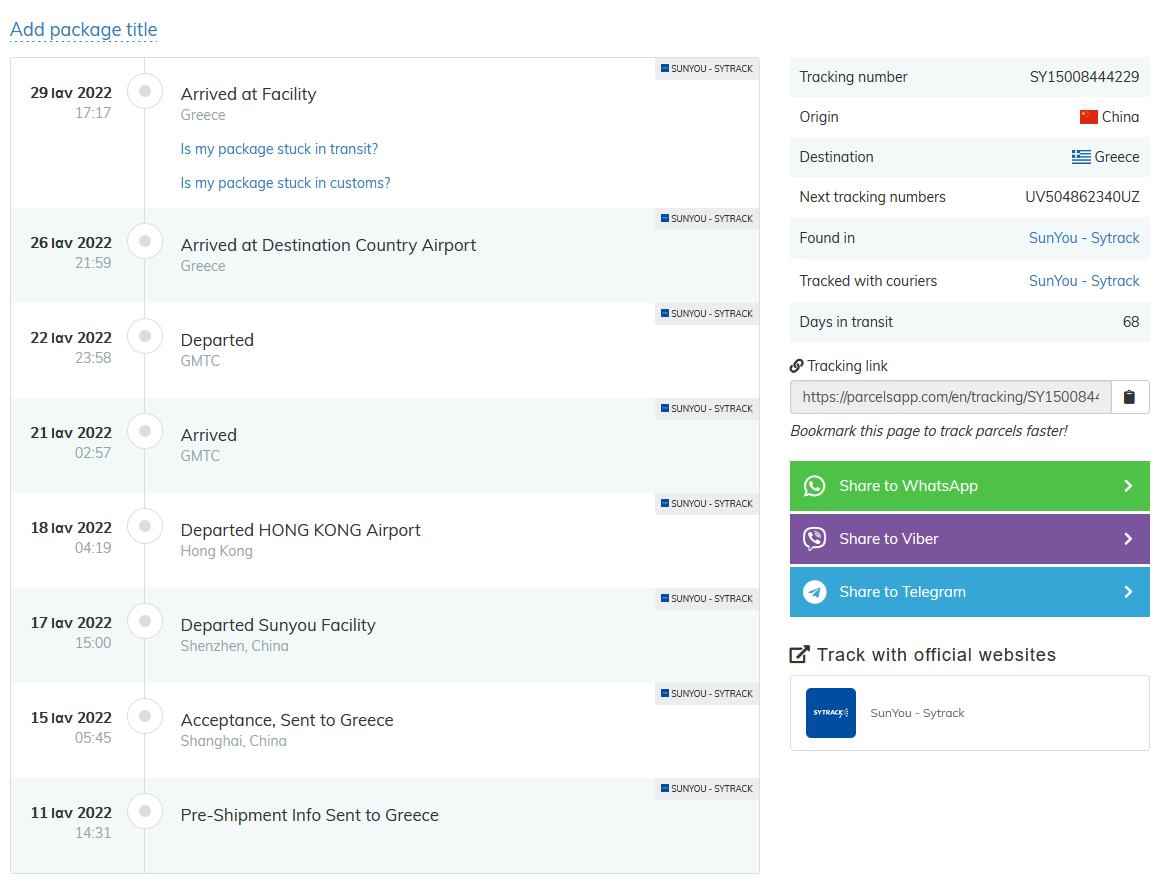Click 'Departed Sunyou Facility' event title
Screen dimensions: 1175x889
pyautogui.click(x=278, y=625)
